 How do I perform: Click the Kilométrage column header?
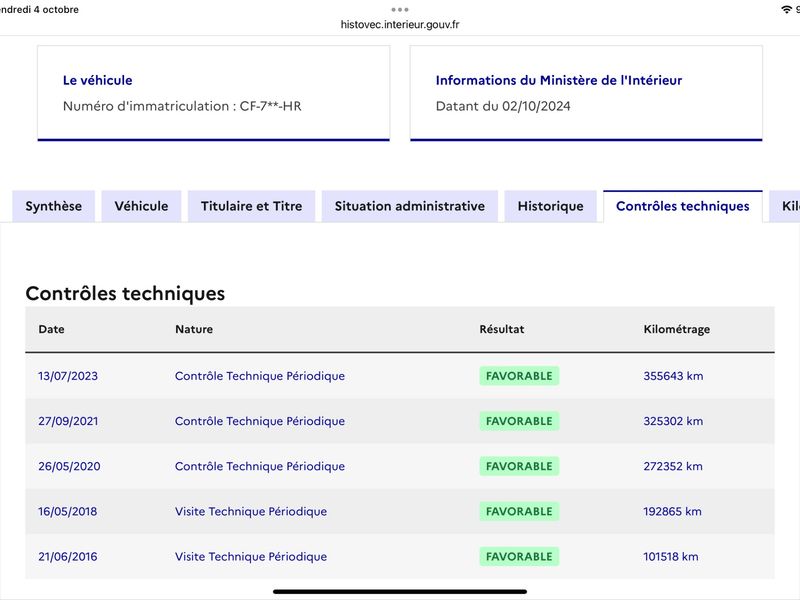(677, 330)
